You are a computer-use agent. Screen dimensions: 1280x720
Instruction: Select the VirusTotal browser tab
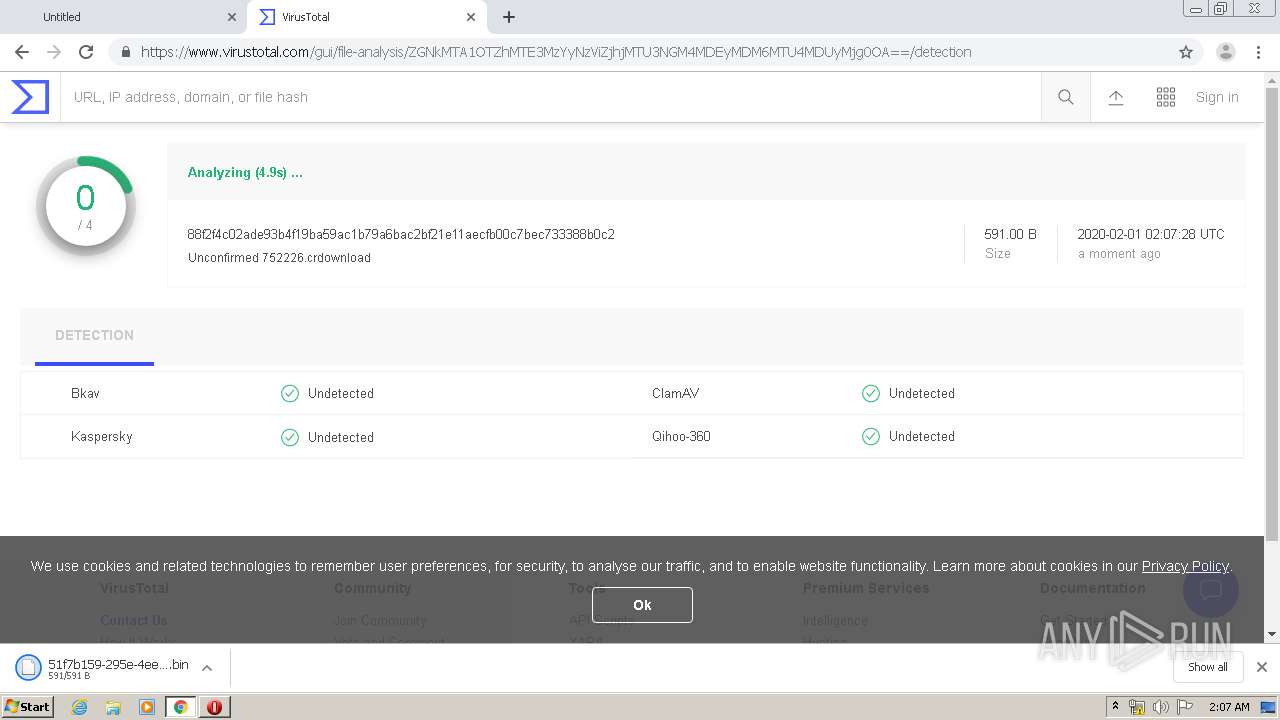click(365, 17)
